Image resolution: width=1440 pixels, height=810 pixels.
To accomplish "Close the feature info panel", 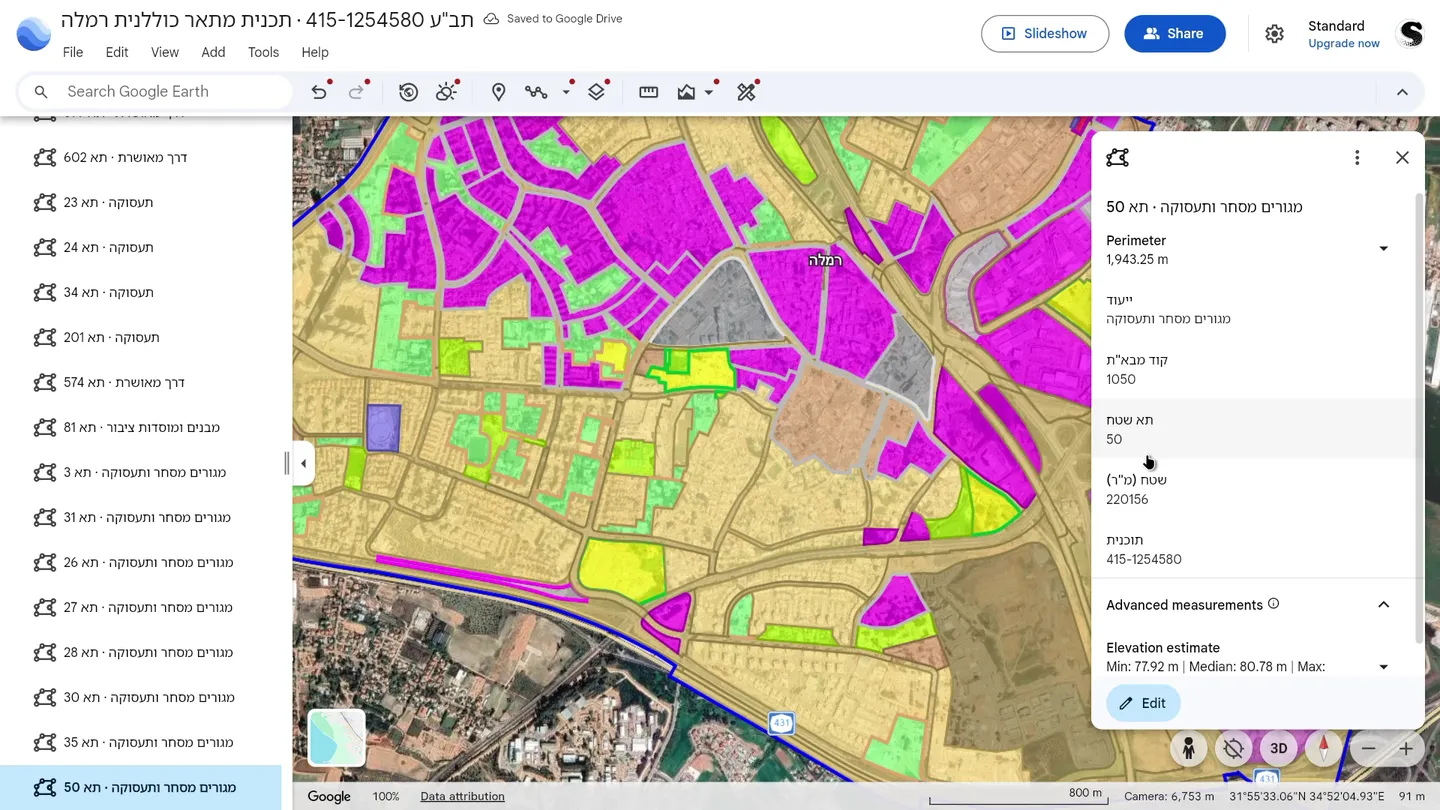I will [1402, 158].
